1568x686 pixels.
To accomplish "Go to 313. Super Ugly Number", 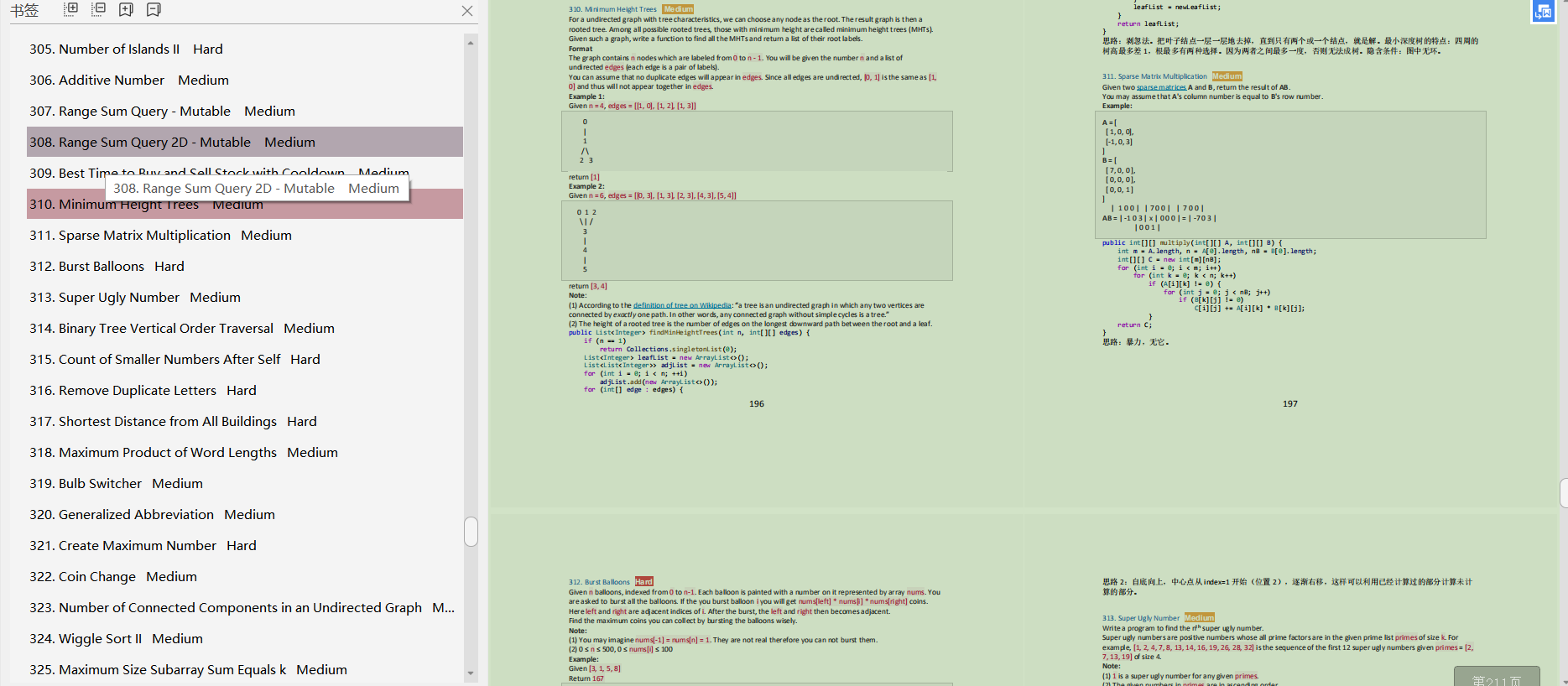I will pyautogui.click(x=245, y=297).
